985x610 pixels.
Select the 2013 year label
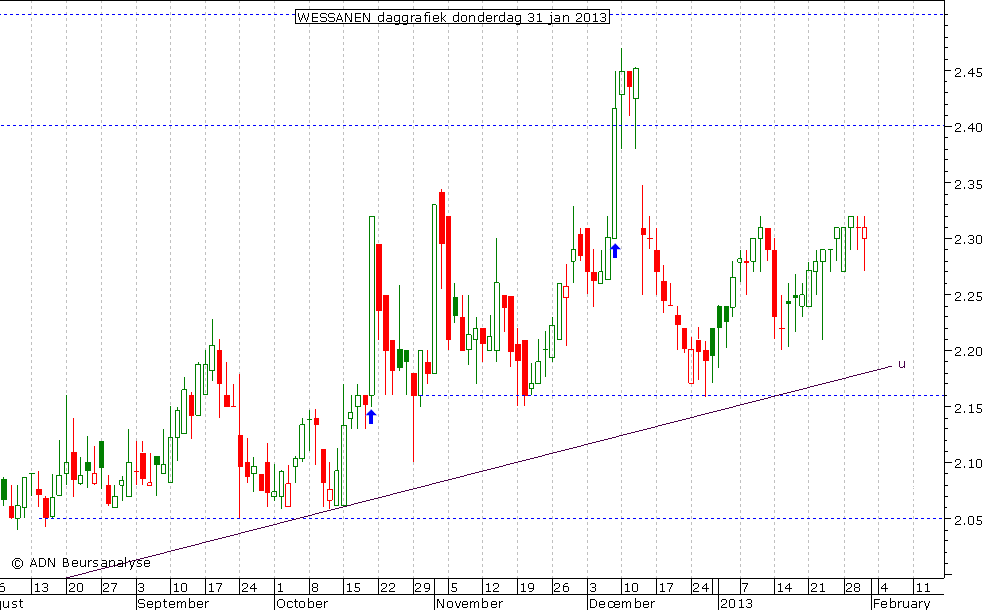coord(736,603)
